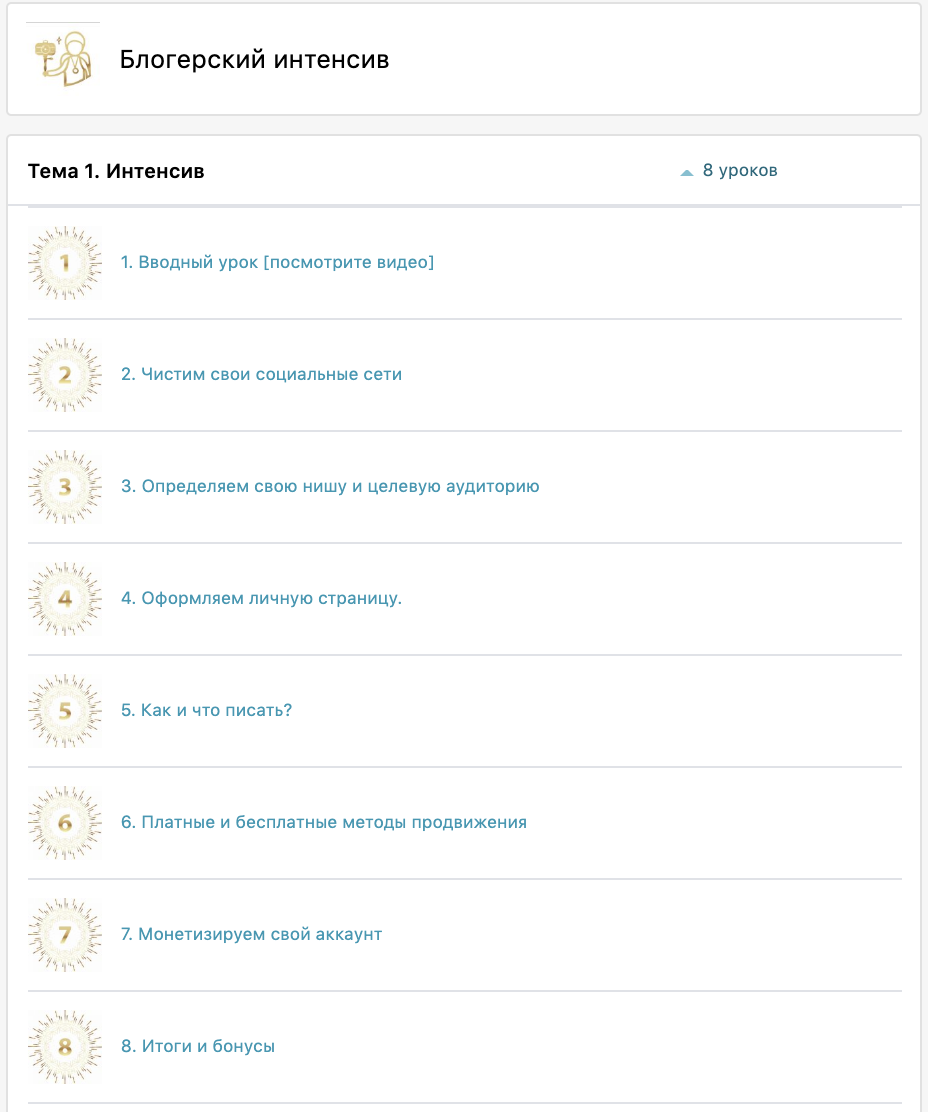
Task: Open lesson '5. Как и что писать?'
Action: point(206,711)
